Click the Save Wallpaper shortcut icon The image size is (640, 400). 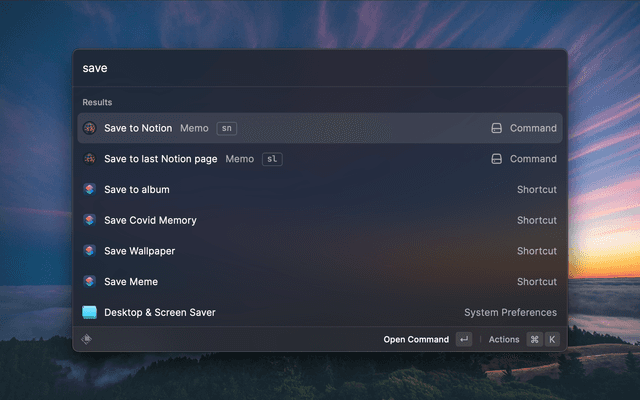(89, 251)
